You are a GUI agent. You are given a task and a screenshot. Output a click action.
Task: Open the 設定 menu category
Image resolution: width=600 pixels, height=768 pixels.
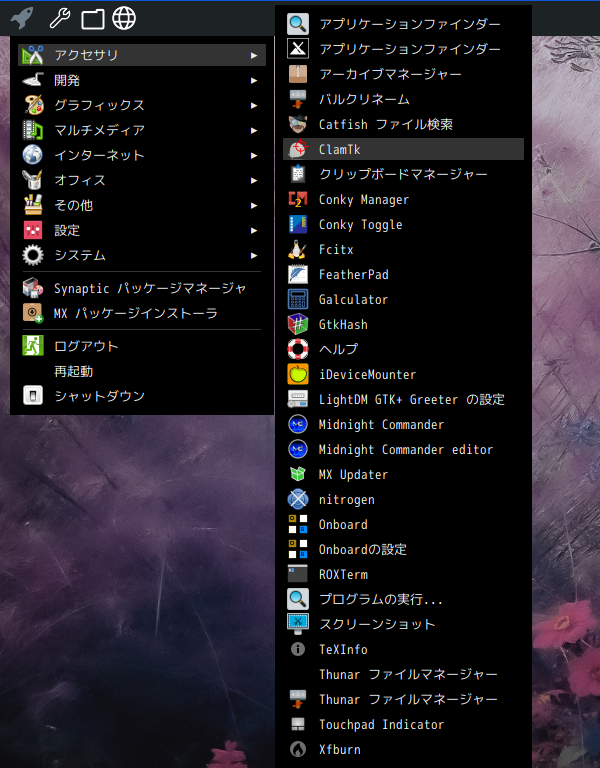(x=142, y=230)
